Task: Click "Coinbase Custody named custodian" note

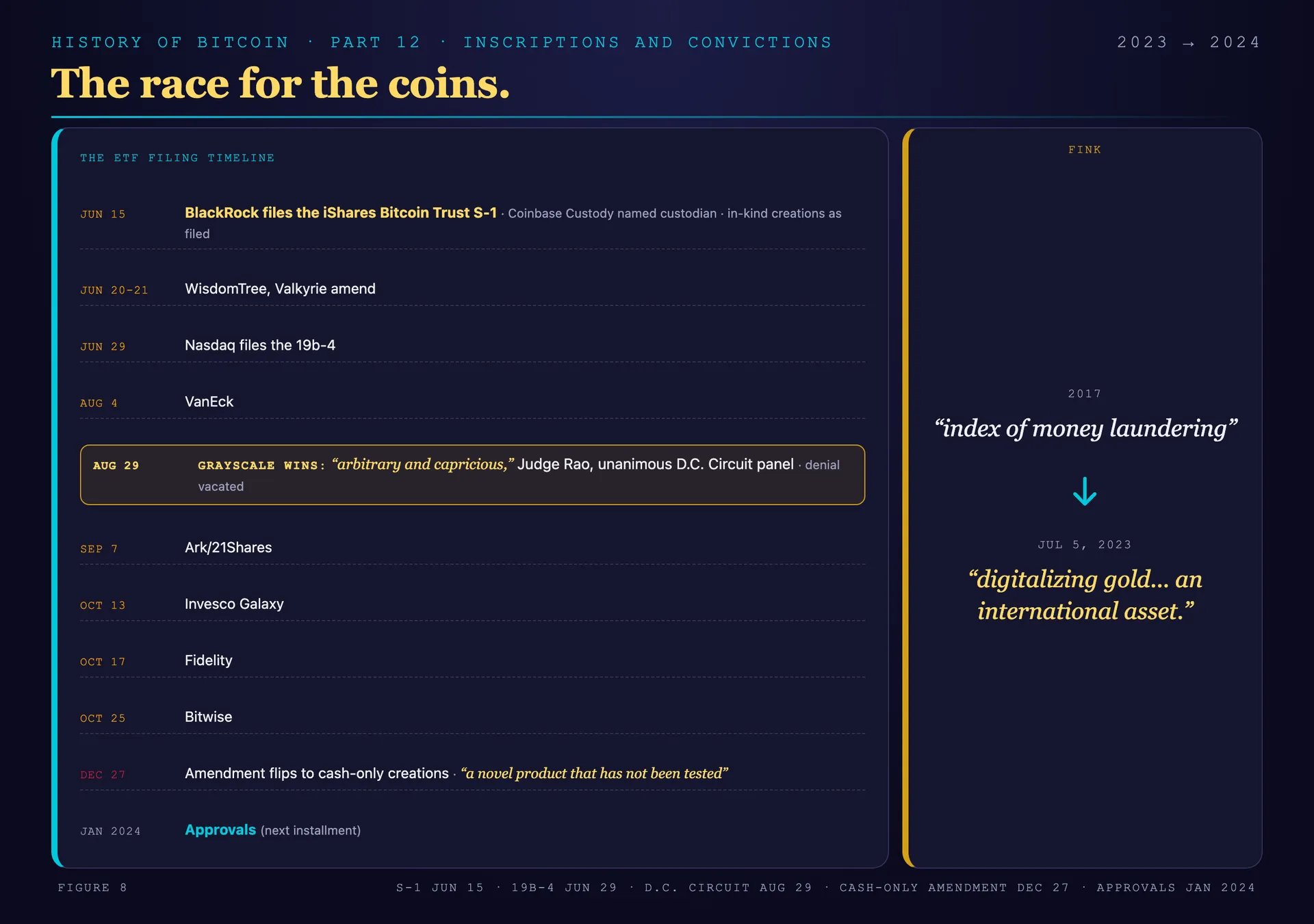Action: (x=612, y=214)
